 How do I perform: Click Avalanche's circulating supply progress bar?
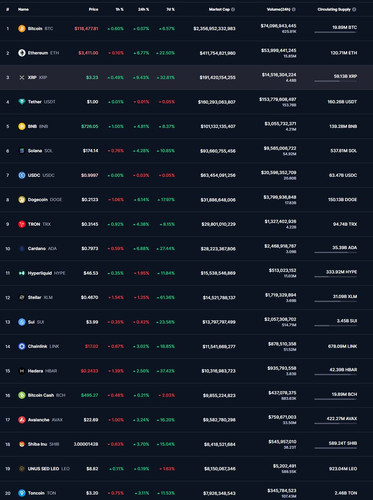tap(336, 423)
